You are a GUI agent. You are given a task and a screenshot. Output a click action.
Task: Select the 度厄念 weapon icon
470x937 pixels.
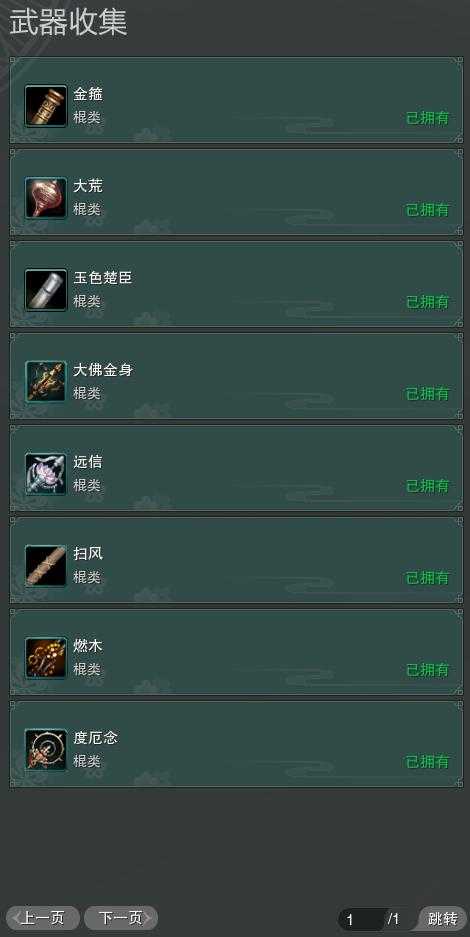[46, 750]
